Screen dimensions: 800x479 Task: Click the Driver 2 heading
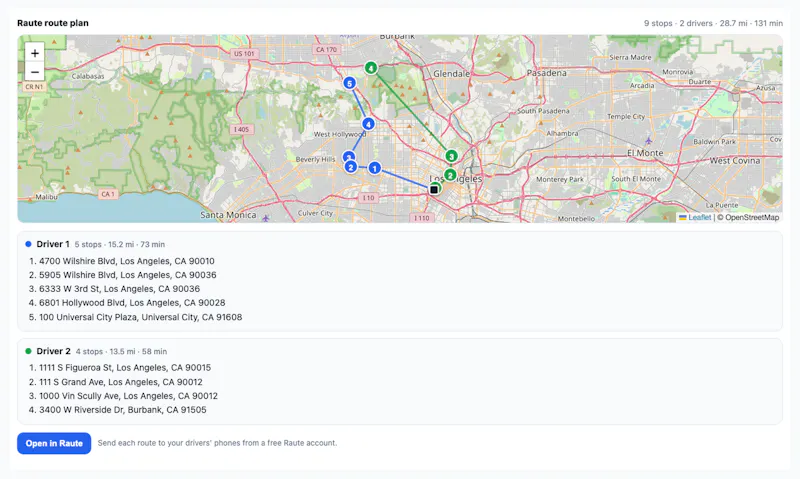pos(53,351)
